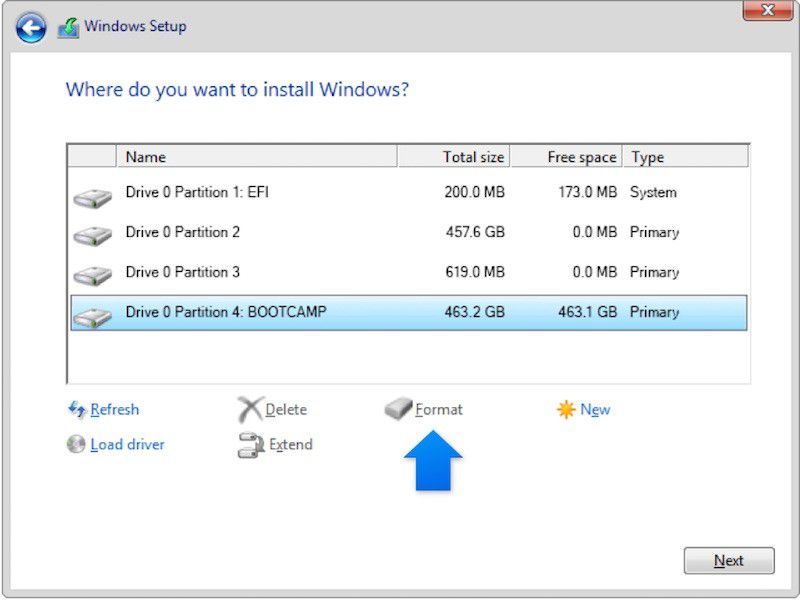
Task: Click the Refresh circular arrows icon
Action: tap(77, 409)
